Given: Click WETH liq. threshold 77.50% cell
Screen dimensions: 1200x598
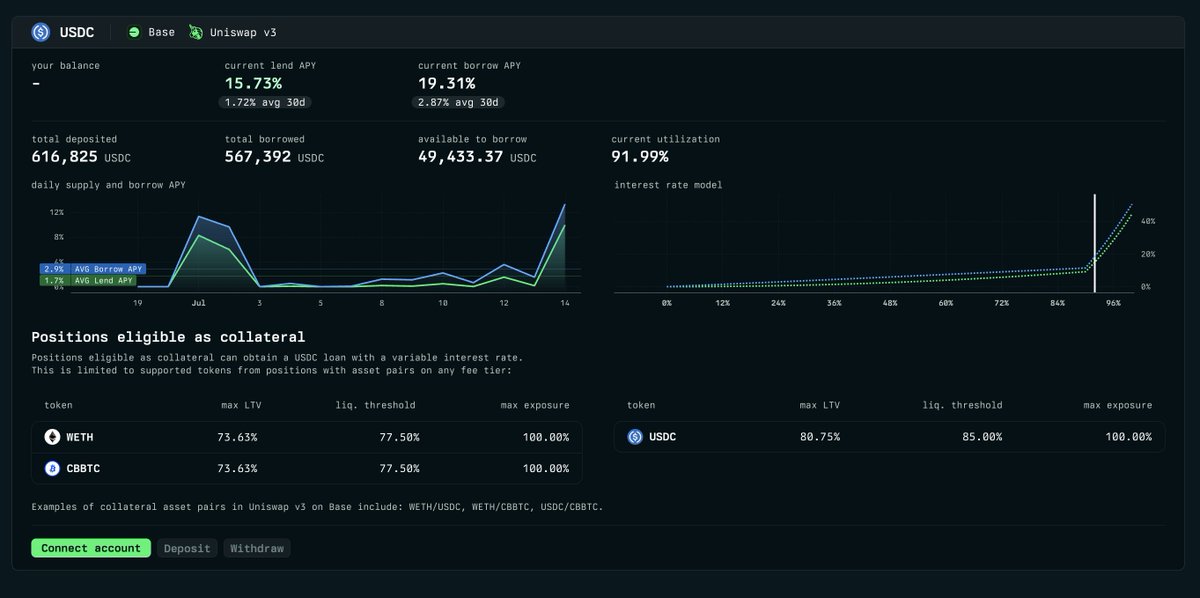Looking at the screenshot, I should (399, 437).
